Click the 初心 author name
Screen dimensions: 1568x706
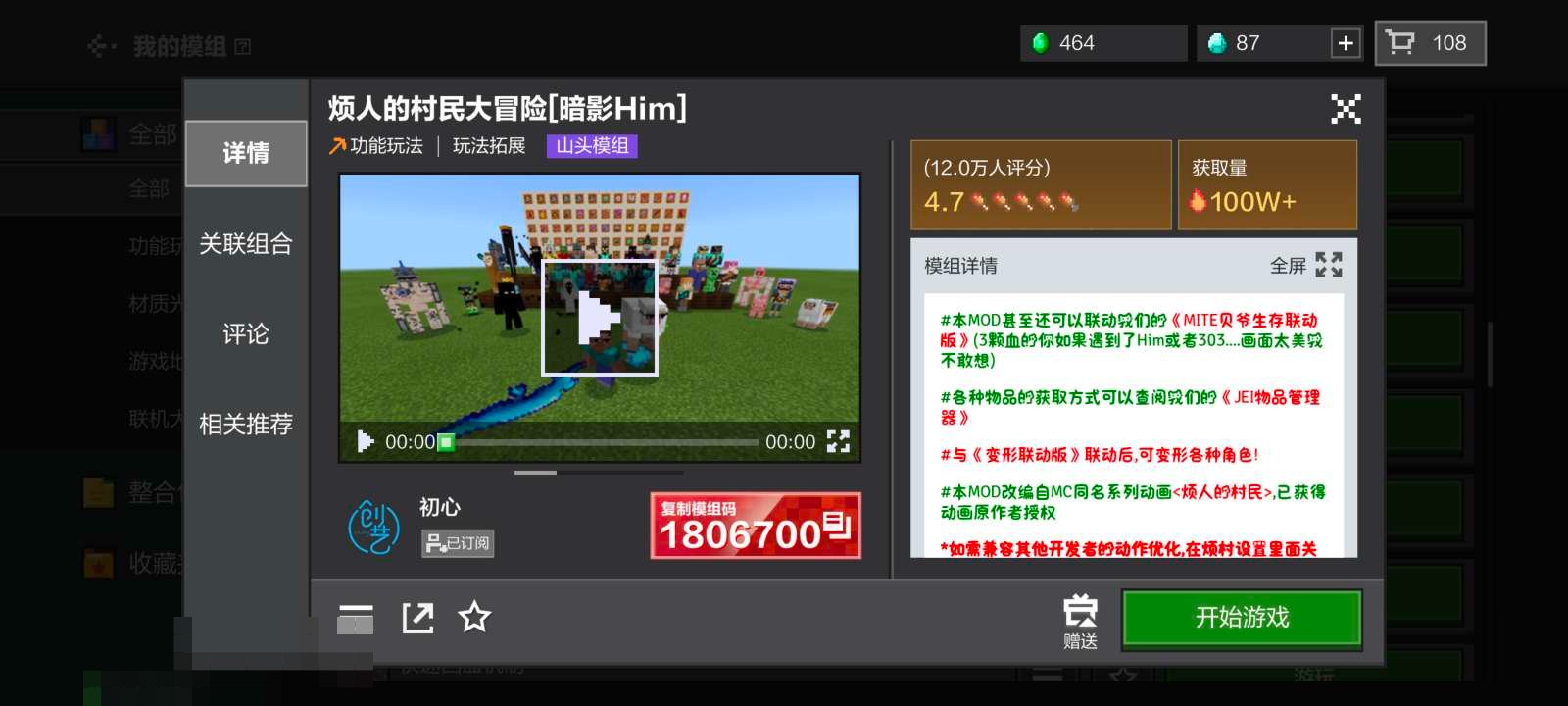[440, 507]
